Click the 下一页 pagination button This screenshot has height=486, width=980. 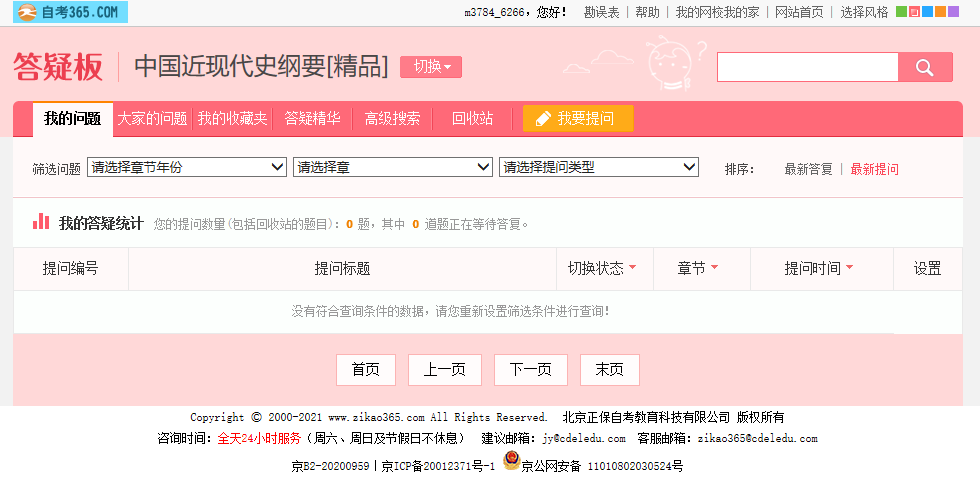[x=530, y=370]
